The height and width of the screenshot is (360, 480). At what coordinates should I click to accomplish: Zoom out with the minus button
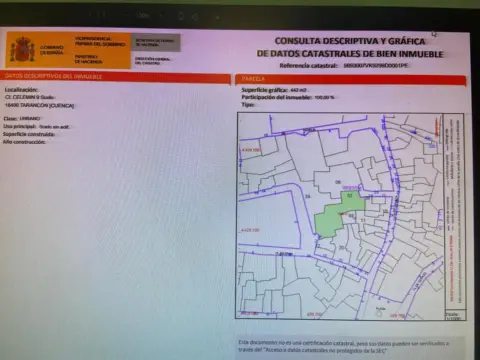[x=126, y=15]
